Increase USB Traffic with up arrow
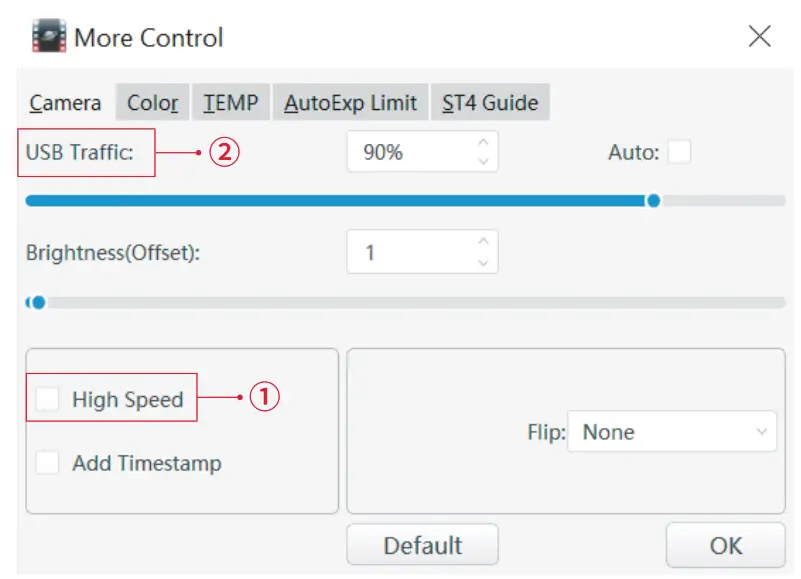801x579 pixels. 483,143
